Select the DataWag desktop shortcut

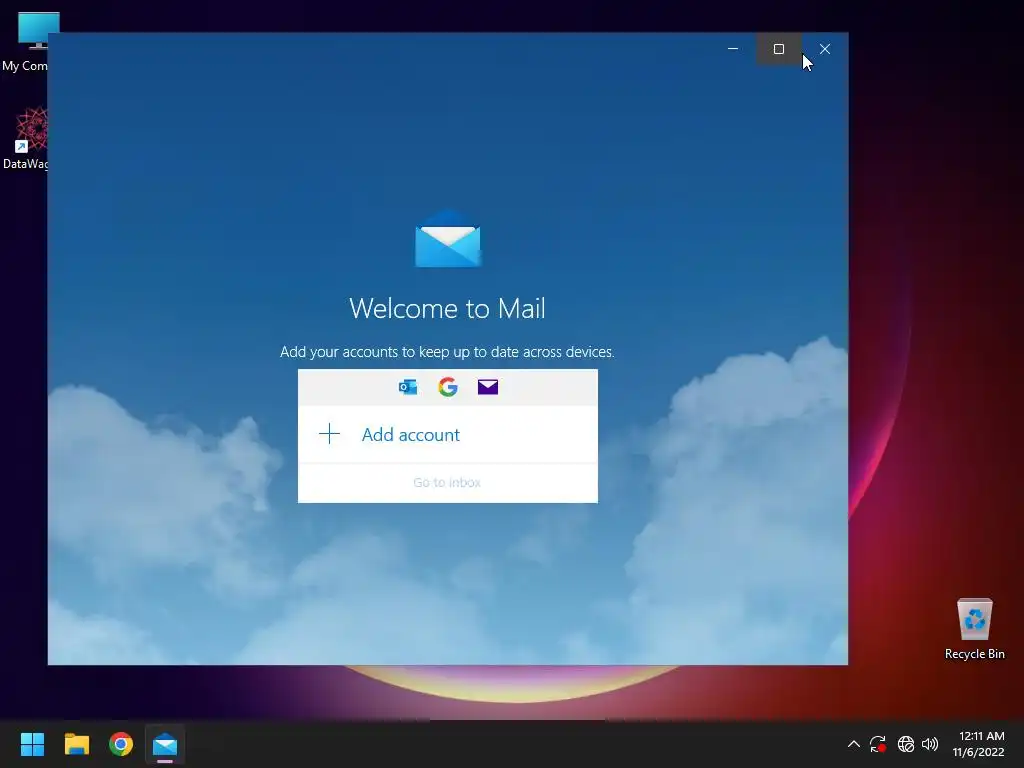pyautogui.click(x=25, y=138)
